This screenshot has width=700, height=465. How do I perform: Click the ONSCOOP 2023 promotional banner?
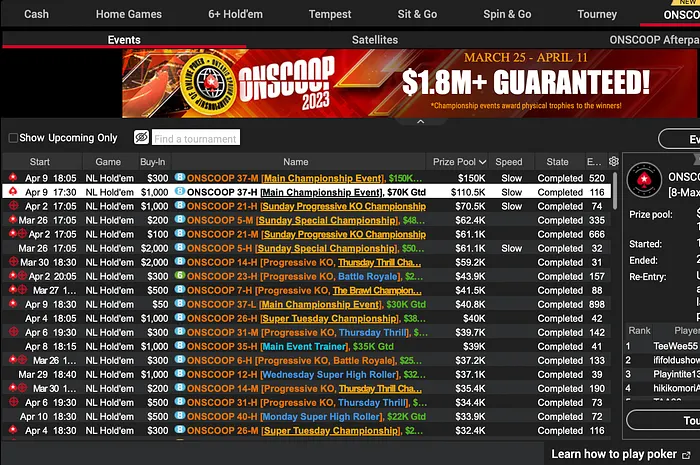click(408, 83)
